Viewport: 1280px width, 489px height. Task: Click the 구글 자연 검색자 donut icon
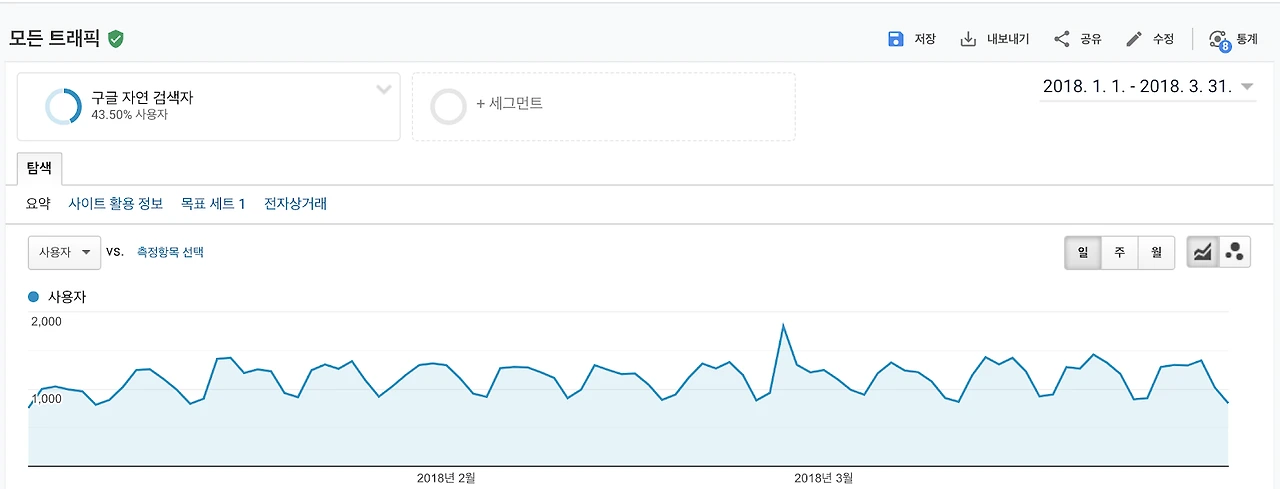(x=63, y=106)
